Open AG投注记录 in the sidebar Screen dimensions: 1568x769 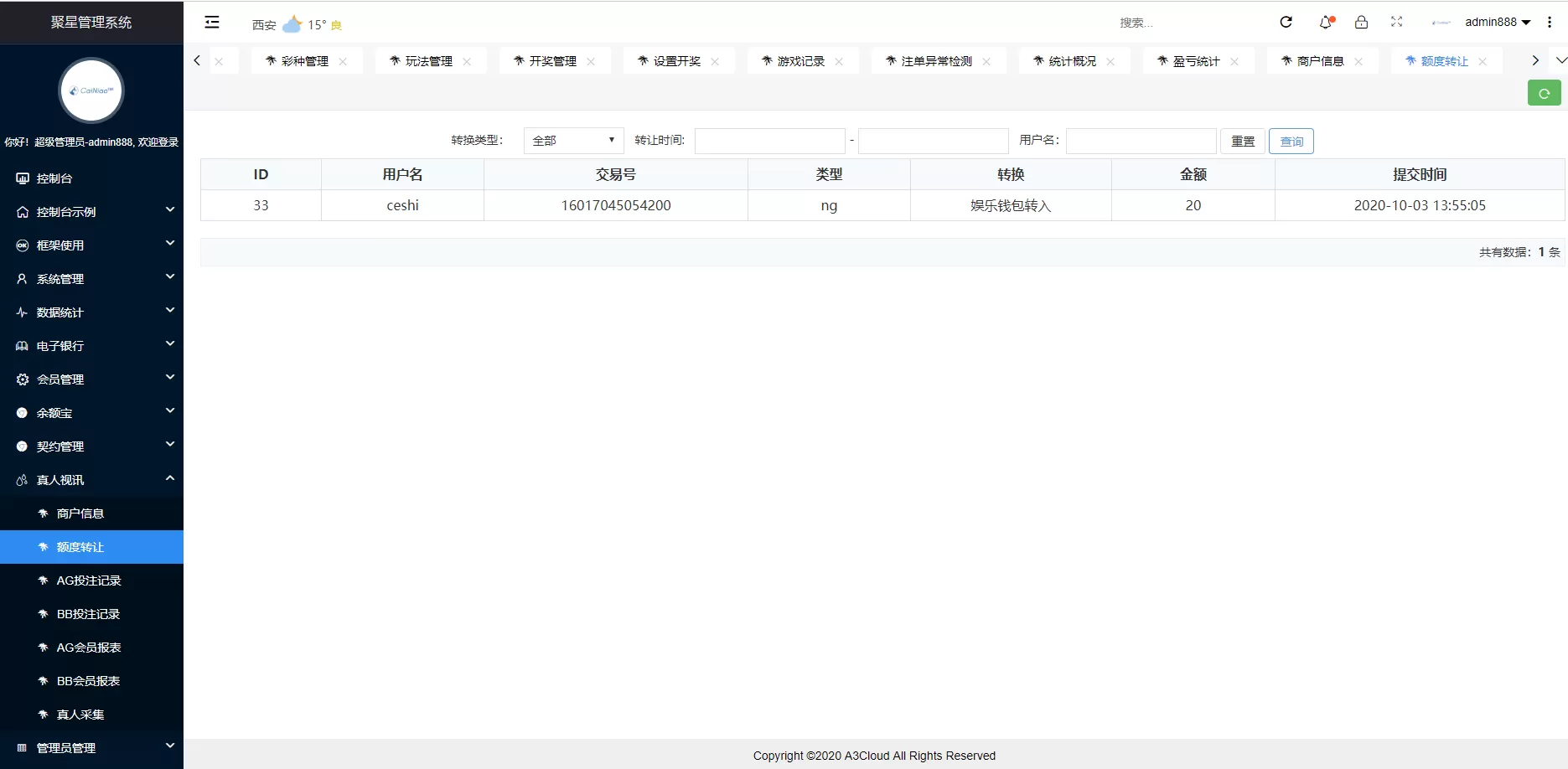click(x=88, y=581)
